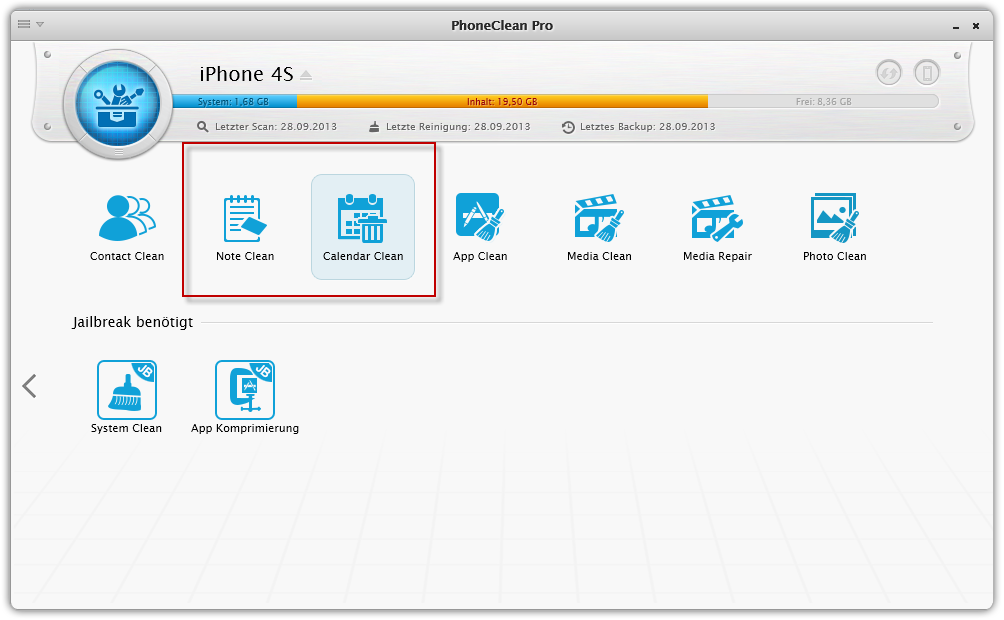Open the Photo Clean tool
Screen dimensions: 1004x620
coord(834,227)
